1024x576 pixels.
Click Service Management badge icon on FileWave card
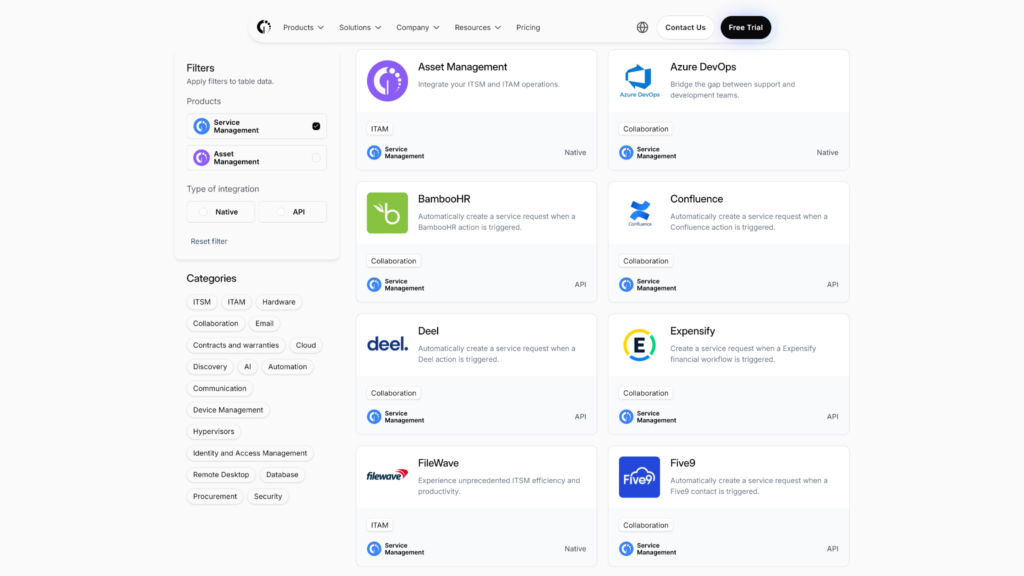point(374,549)
